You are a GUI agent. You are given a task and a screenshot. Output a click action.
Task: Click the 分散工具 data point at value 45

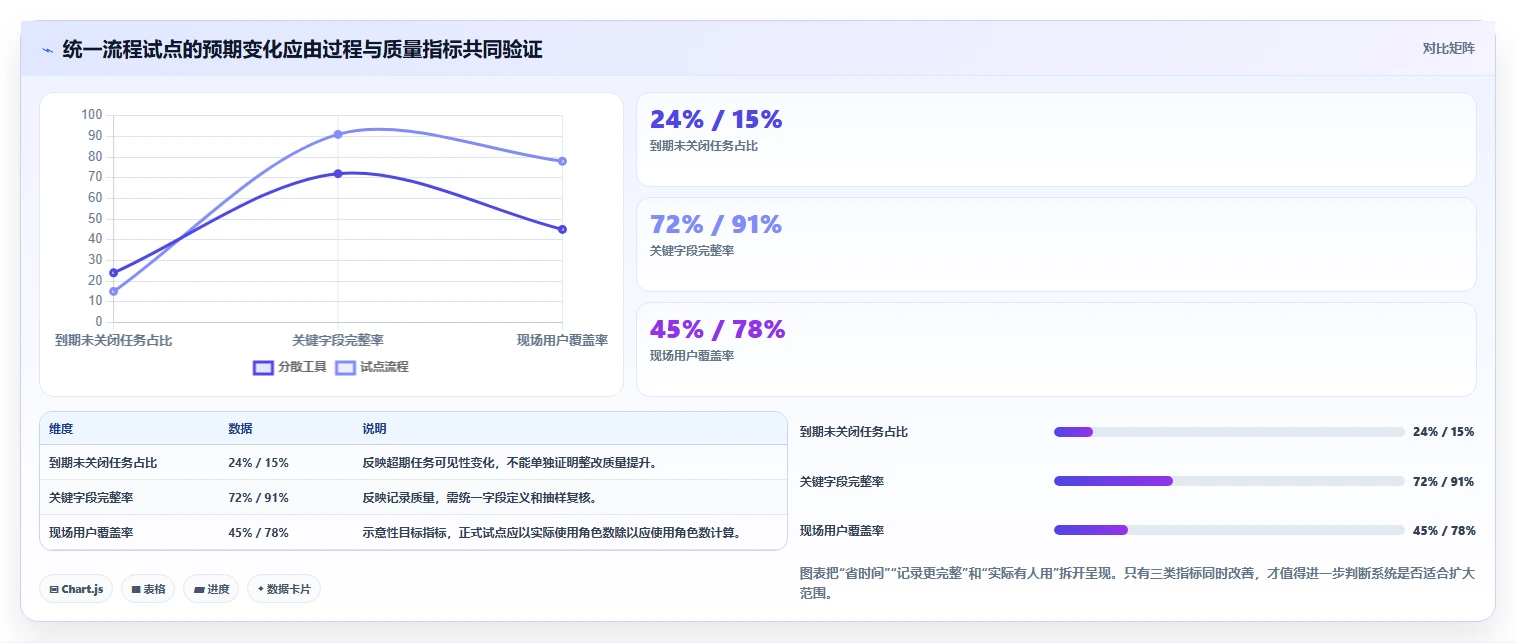tap(562, 229)
